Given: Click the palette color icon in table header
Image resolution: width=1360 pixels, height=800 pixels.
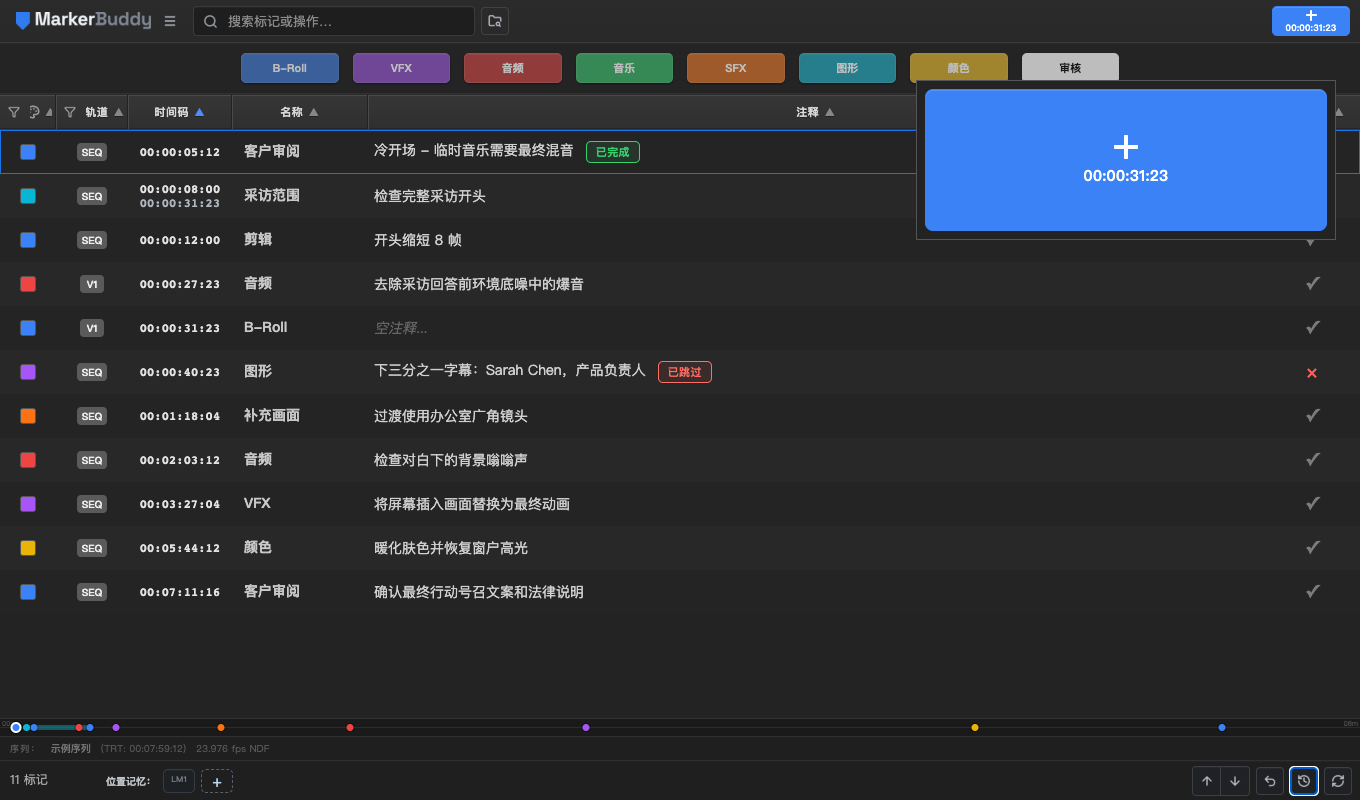Looking at the screenshot, I should [34, 113].
